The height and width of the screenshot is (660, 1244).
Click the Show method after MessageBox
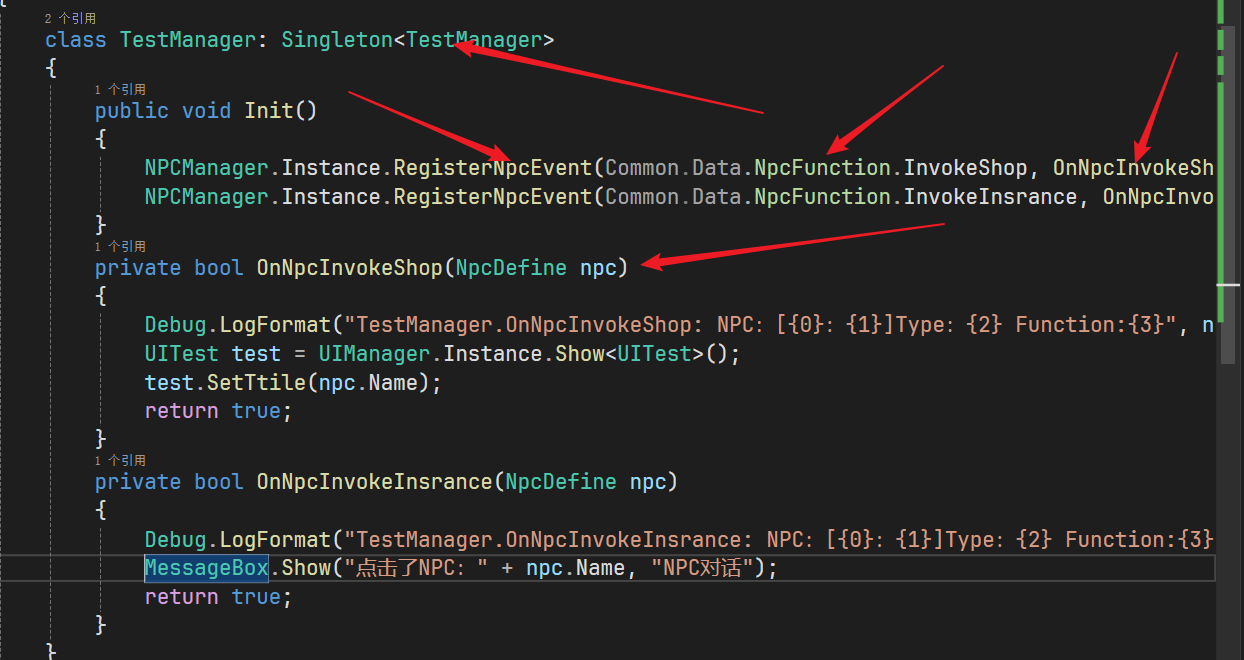pyautogui.click(x=306, y=569)
